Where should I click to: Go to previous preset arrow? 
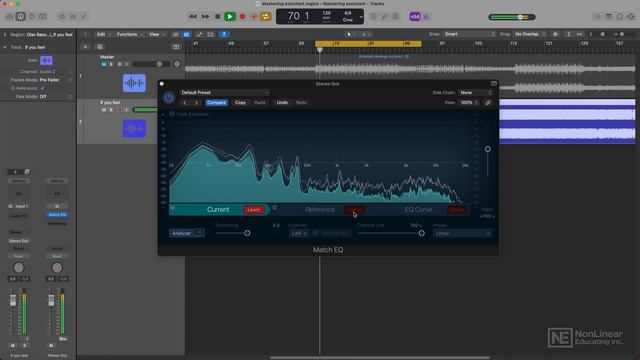coord(185,103)
